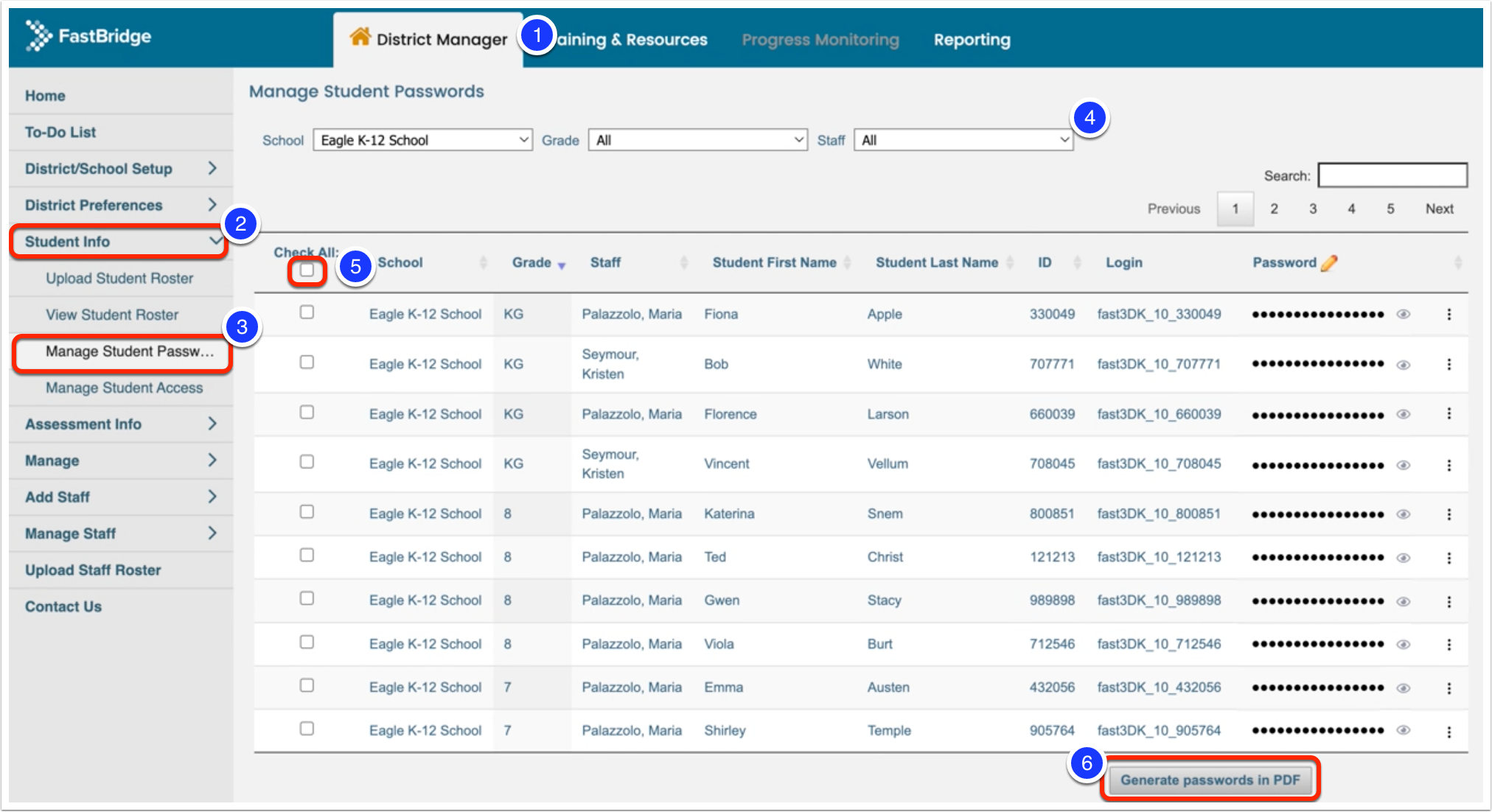Screen dimensions: 1492x812
Task: Switch to the Reporting tab
Action: click(972, 40)
